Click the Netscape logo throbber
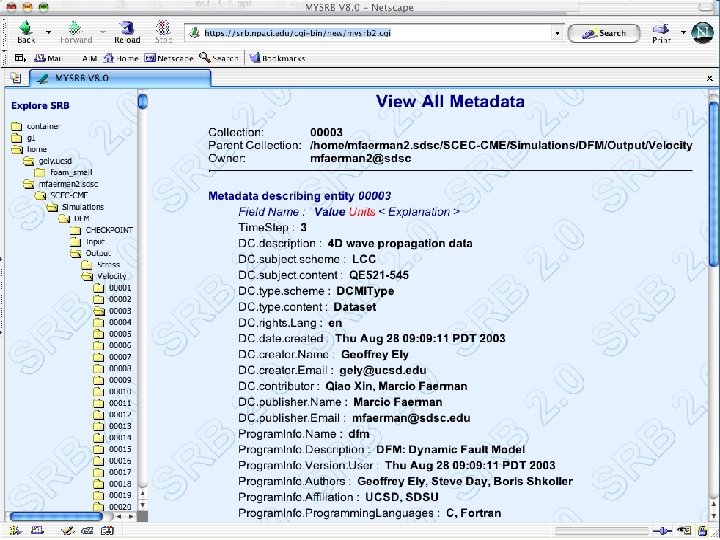This screenshot has width=720, height=540. (x=702, y=33)
